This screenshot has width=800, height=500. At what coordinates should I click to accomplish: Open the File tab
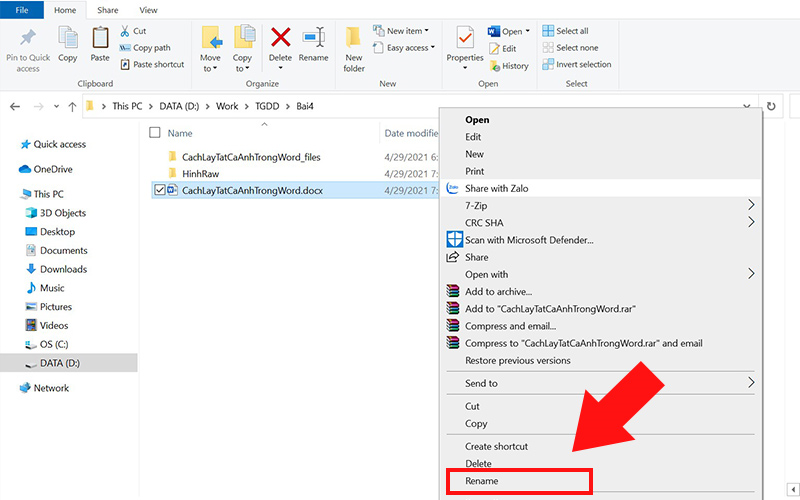pyautogui.click(x=22, y=10)
